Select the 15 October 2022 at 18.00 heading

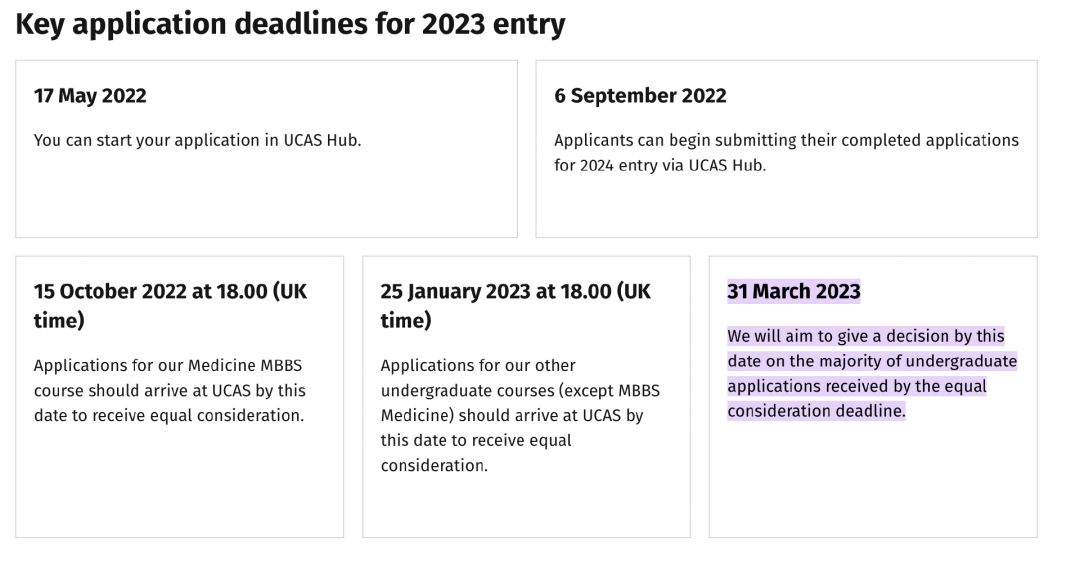170,306
